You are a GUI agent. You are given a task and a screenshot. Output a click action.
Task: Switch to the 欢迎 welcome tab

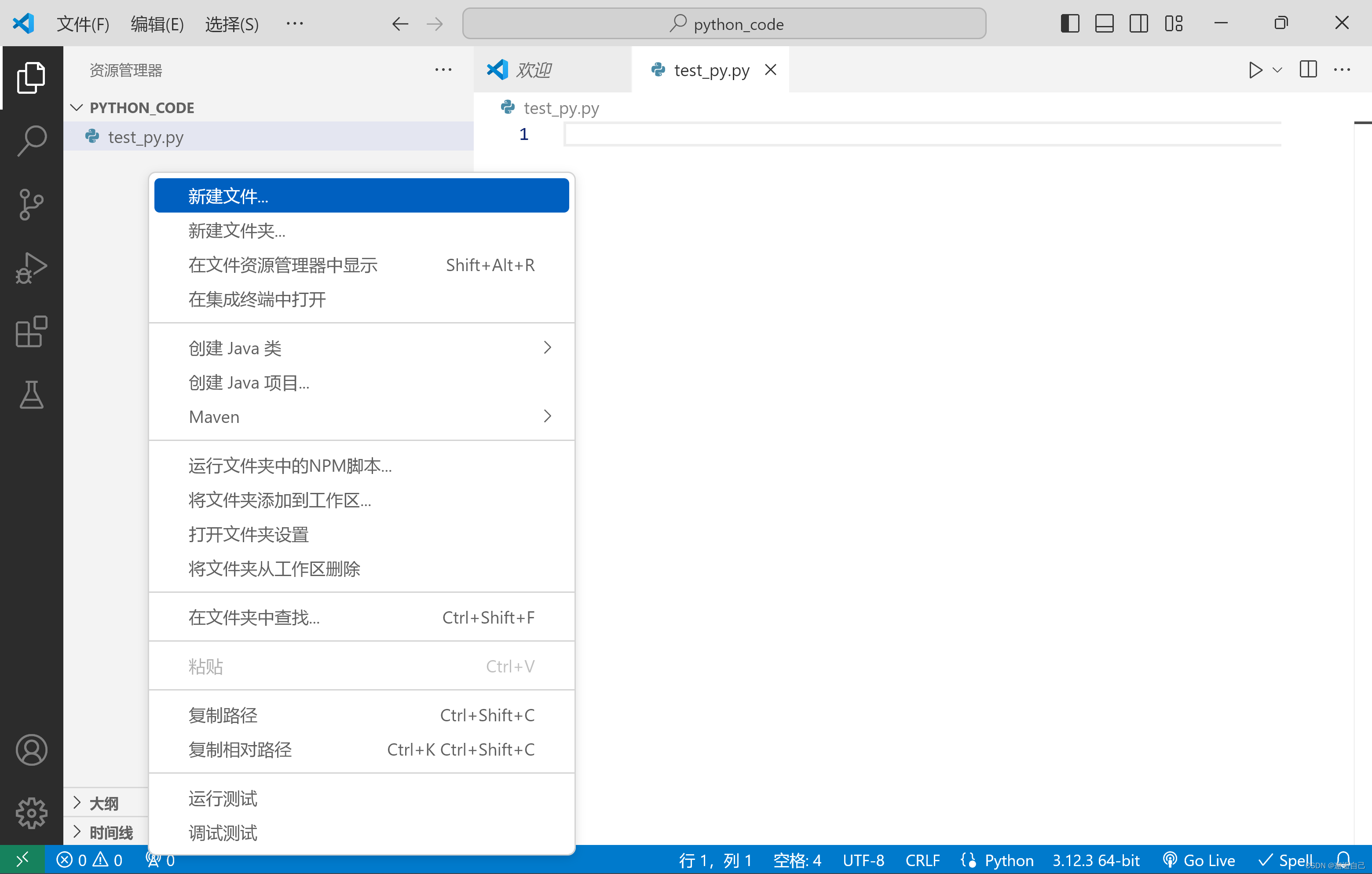[533, 70]
